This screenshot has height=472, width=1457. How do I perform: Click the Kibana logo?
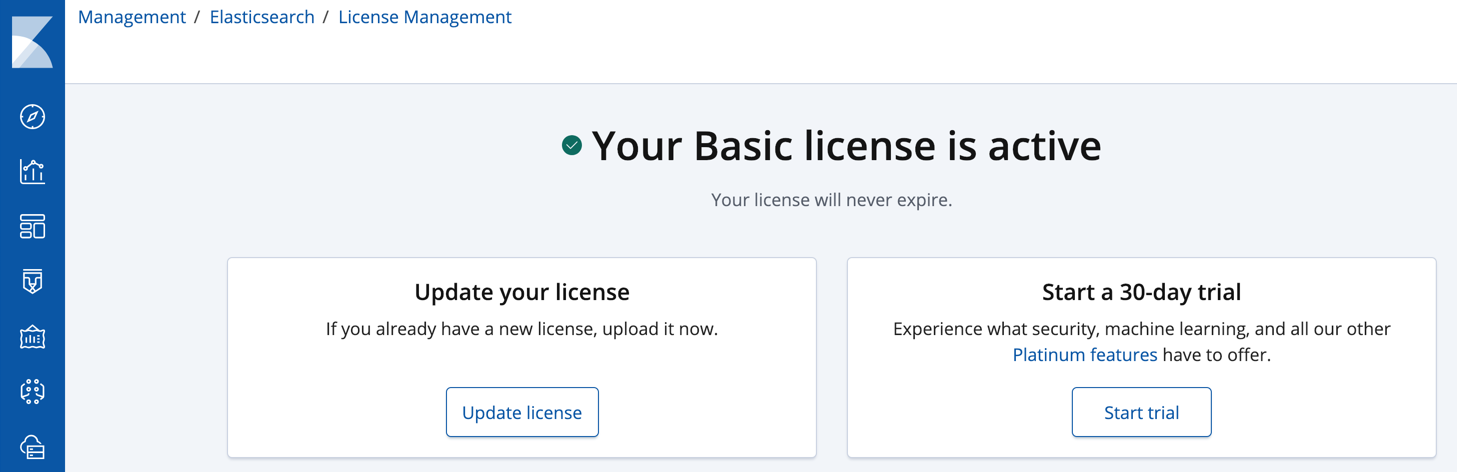click(32, 41)
